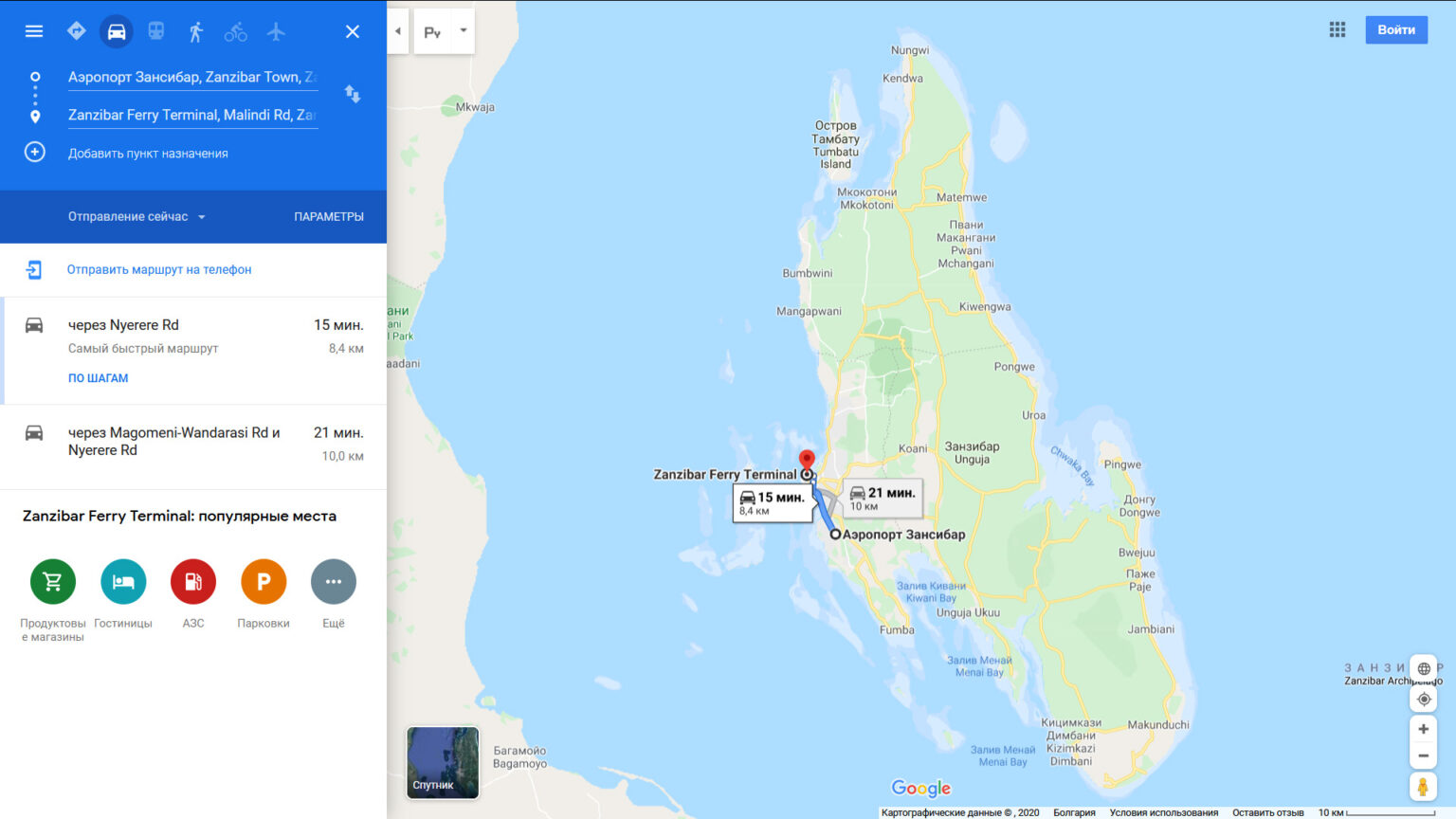This screenshot has height=819, width=1456.
Task: Choose the transit train travel mode
Action: pos(156,31)
